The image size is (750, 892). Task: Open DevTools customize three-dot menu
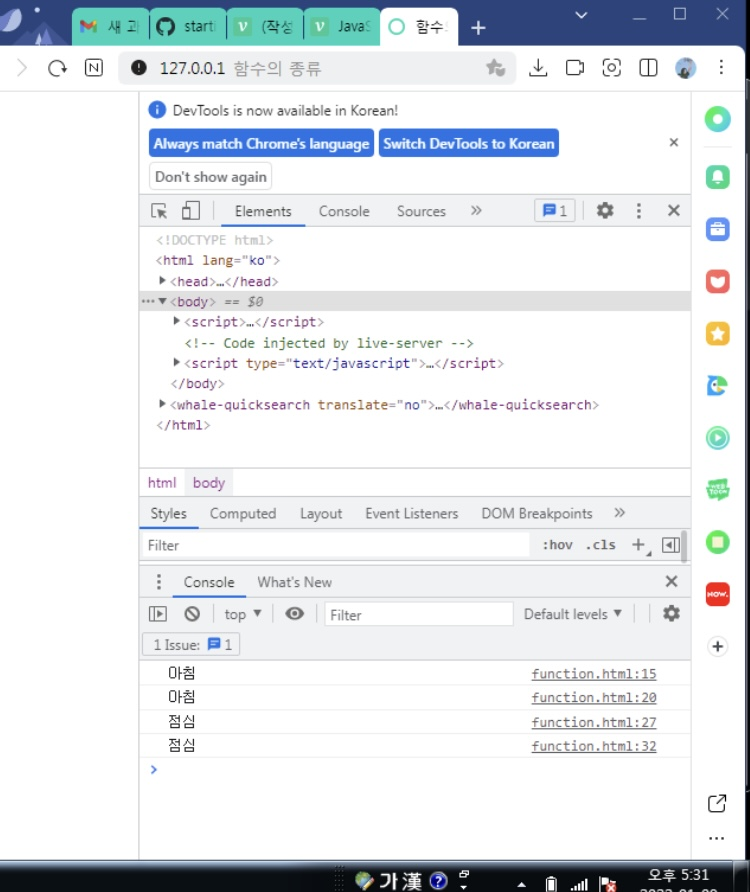[x=638, y=210]
